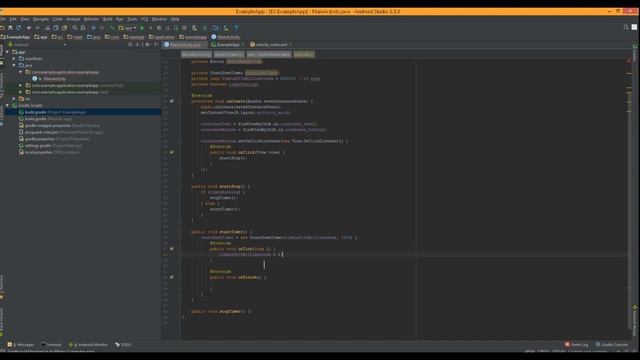This screenshot has height=360, width=640.
Task: Open the Build menu
Action: [x=107, y=19]
